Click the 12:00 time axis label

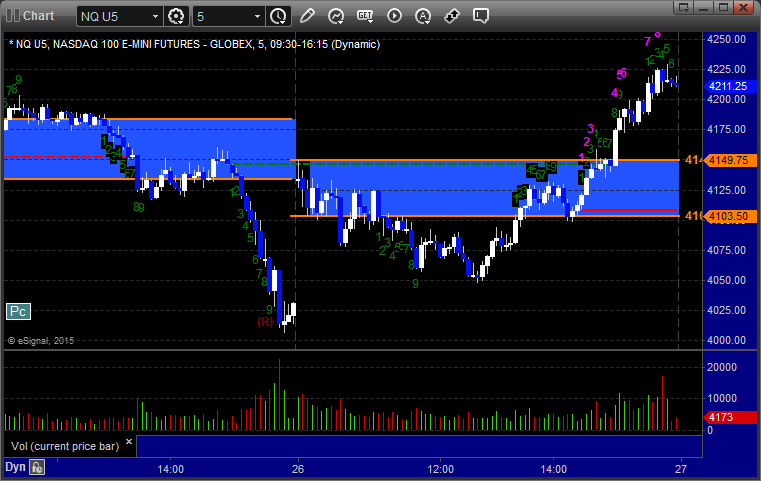pyautogui.click(x=441, y=469)
